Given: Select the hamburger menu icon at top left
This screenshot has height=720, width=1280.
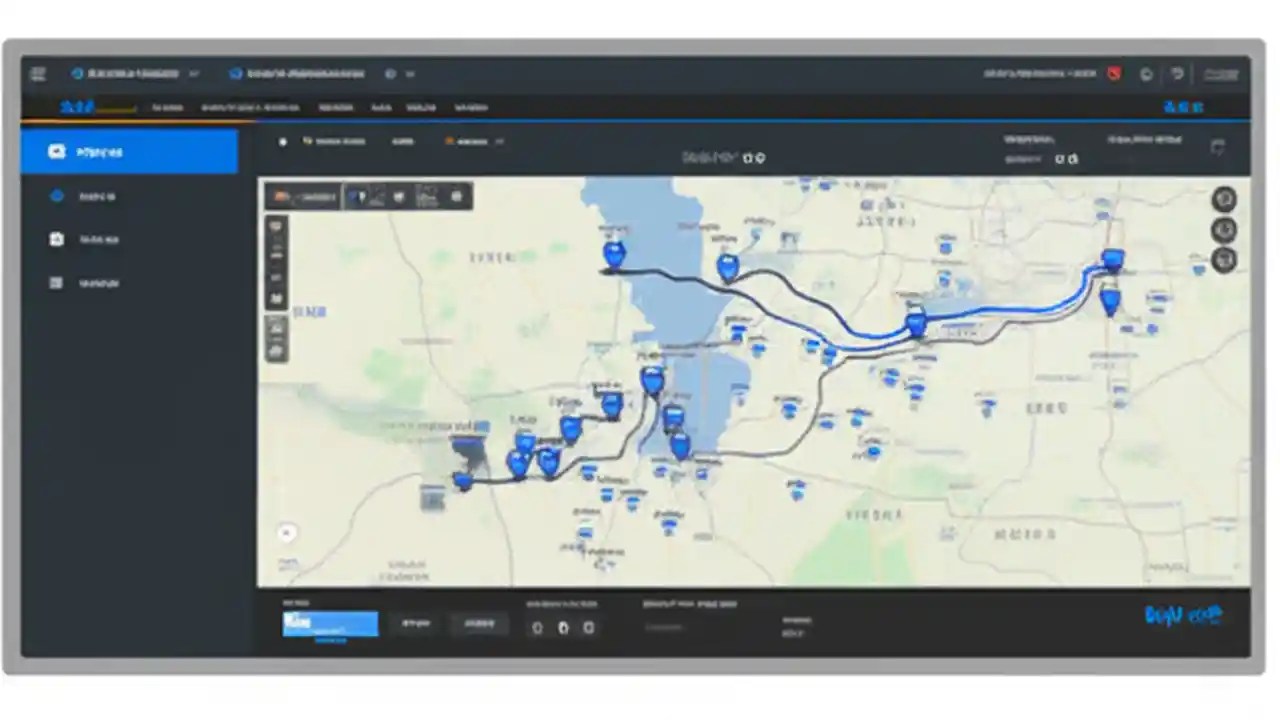Looking at the screenshot, I should pyautogui.click(x=38, y=73).
